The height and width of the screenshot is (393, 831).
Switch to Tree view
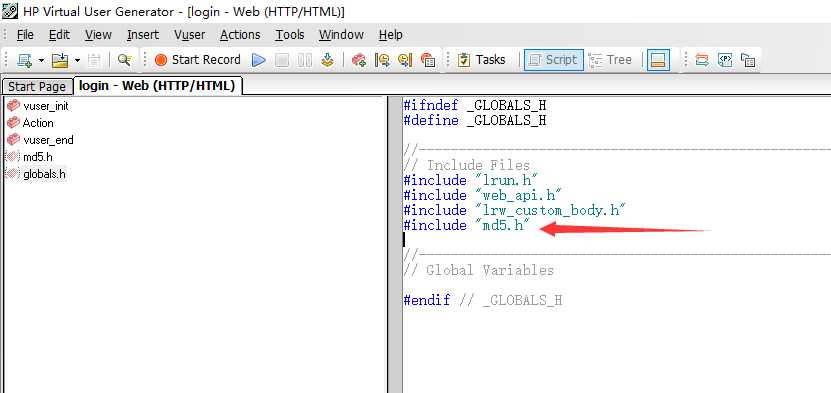pyautogui.click(x=611, y=60)
